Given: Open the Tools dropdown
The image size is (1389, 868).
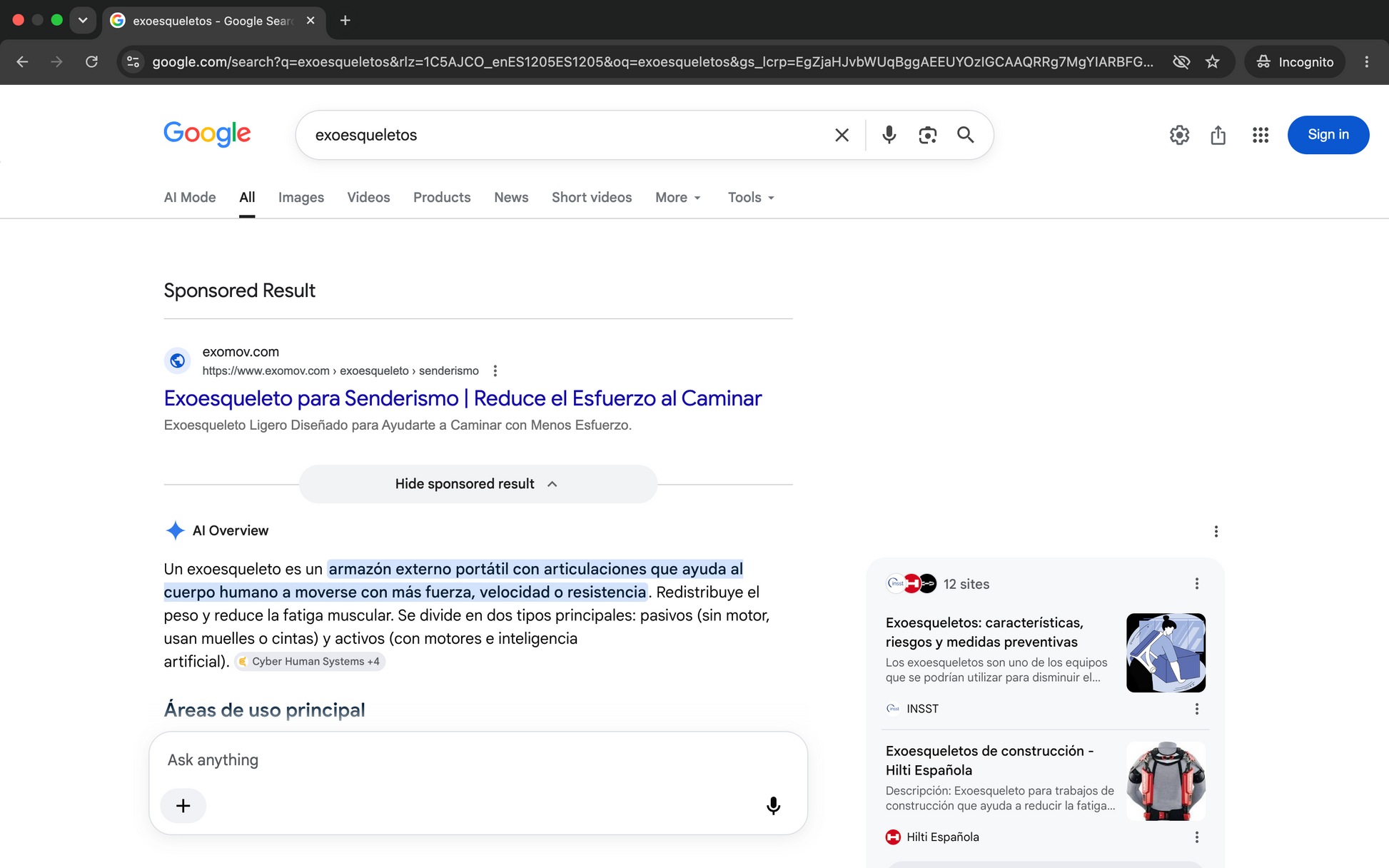Looking at the screenshot, I should [751, 198].
